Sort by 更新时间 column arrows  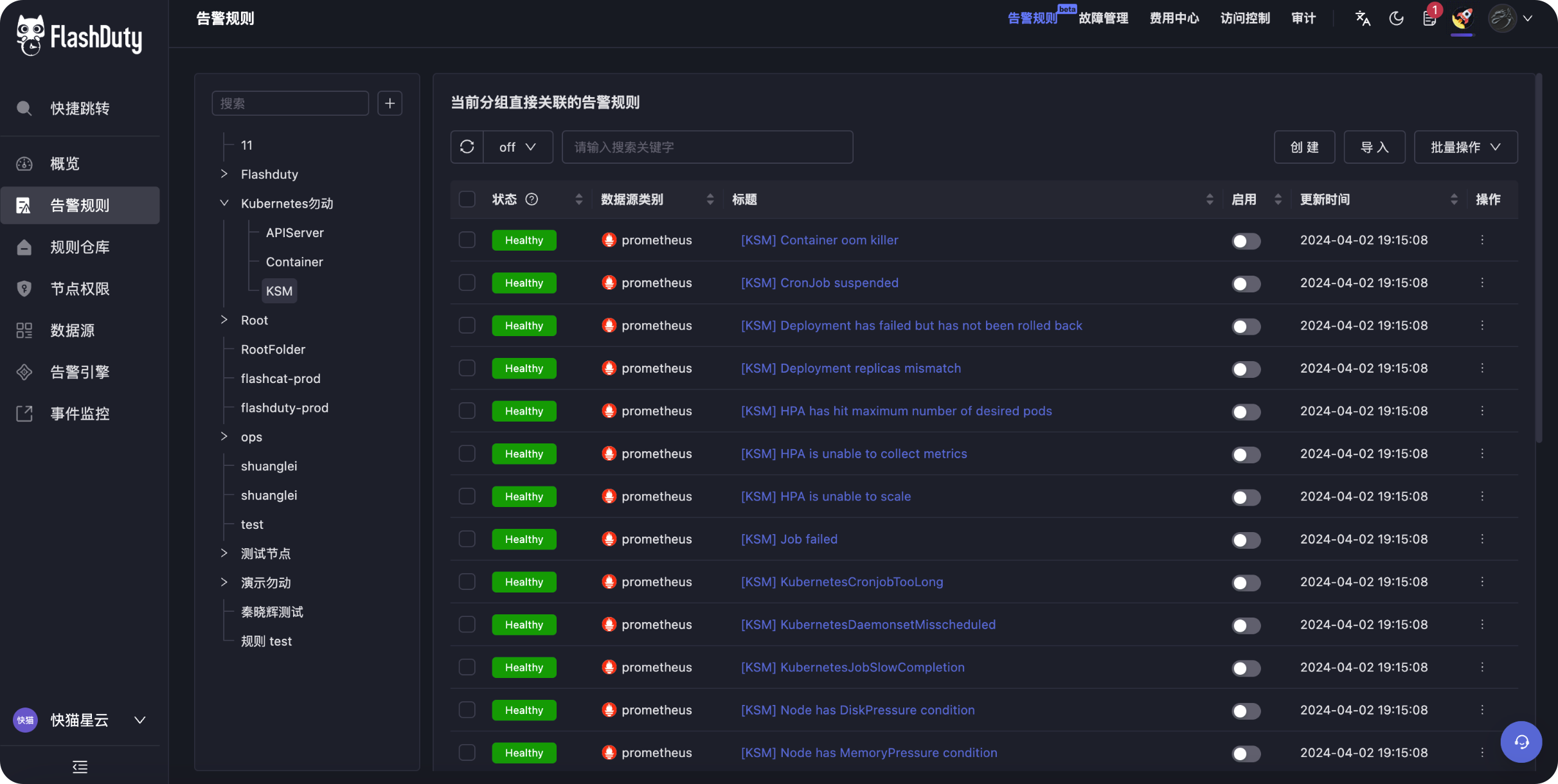[x=1454, y=199]
